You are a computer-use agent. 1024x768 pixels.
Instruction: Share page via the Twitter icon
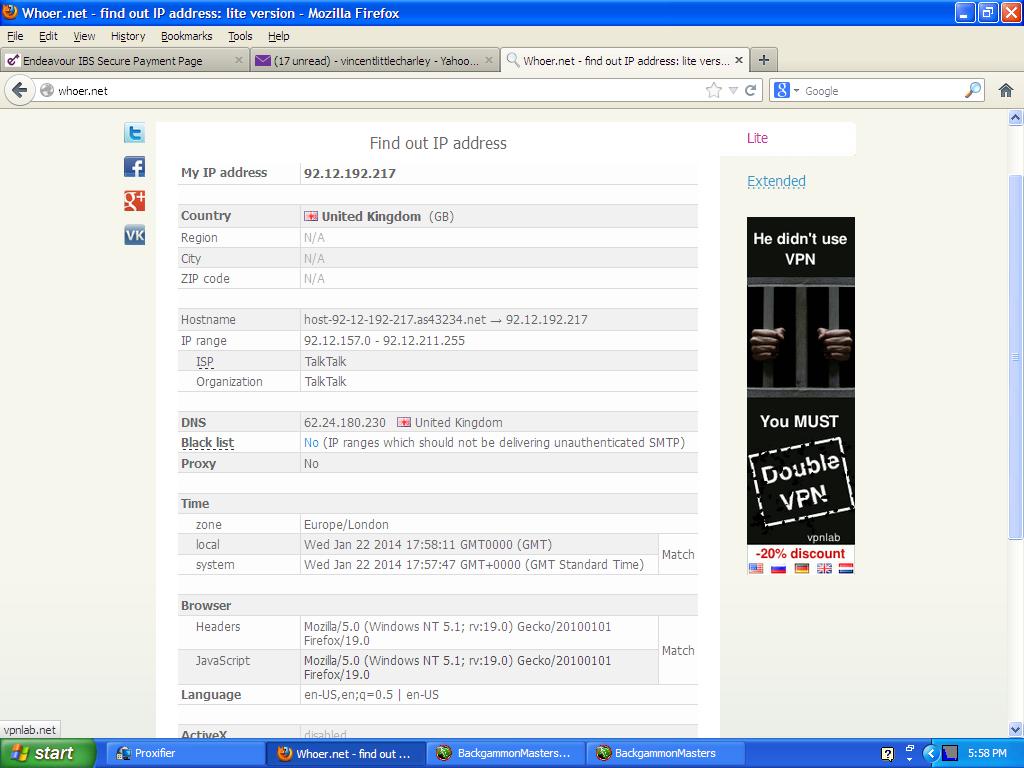coord(135,133)
